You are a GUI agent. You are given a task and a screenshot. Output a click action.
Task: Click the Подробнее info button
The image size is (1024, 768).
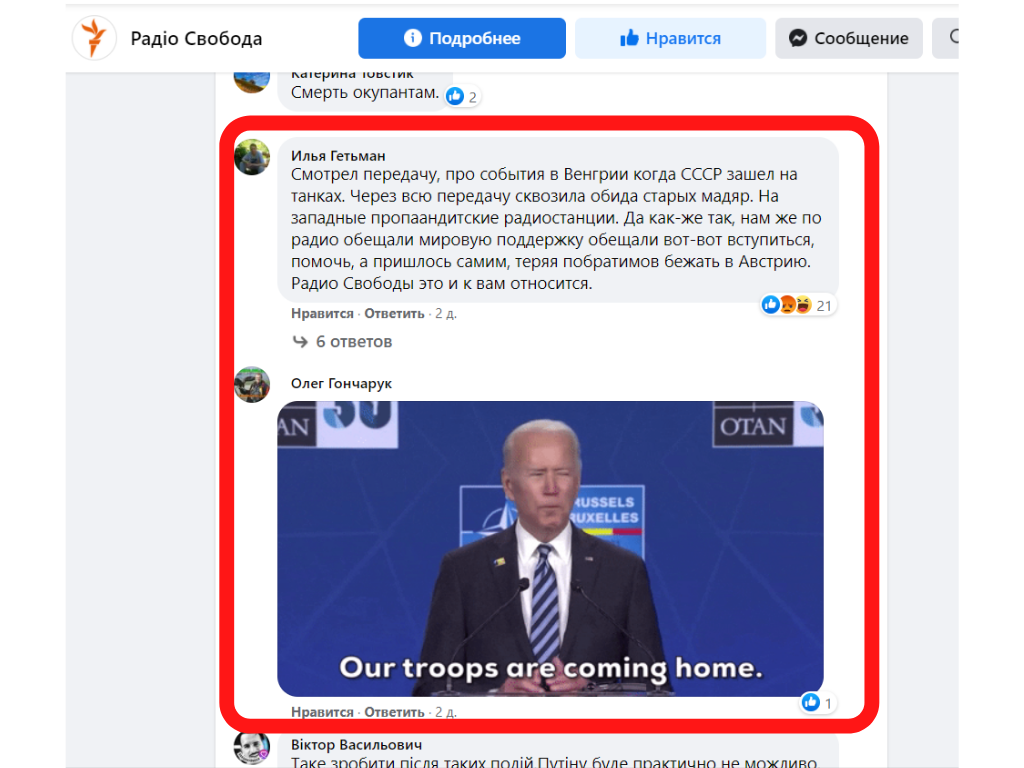tap(462, 39)
